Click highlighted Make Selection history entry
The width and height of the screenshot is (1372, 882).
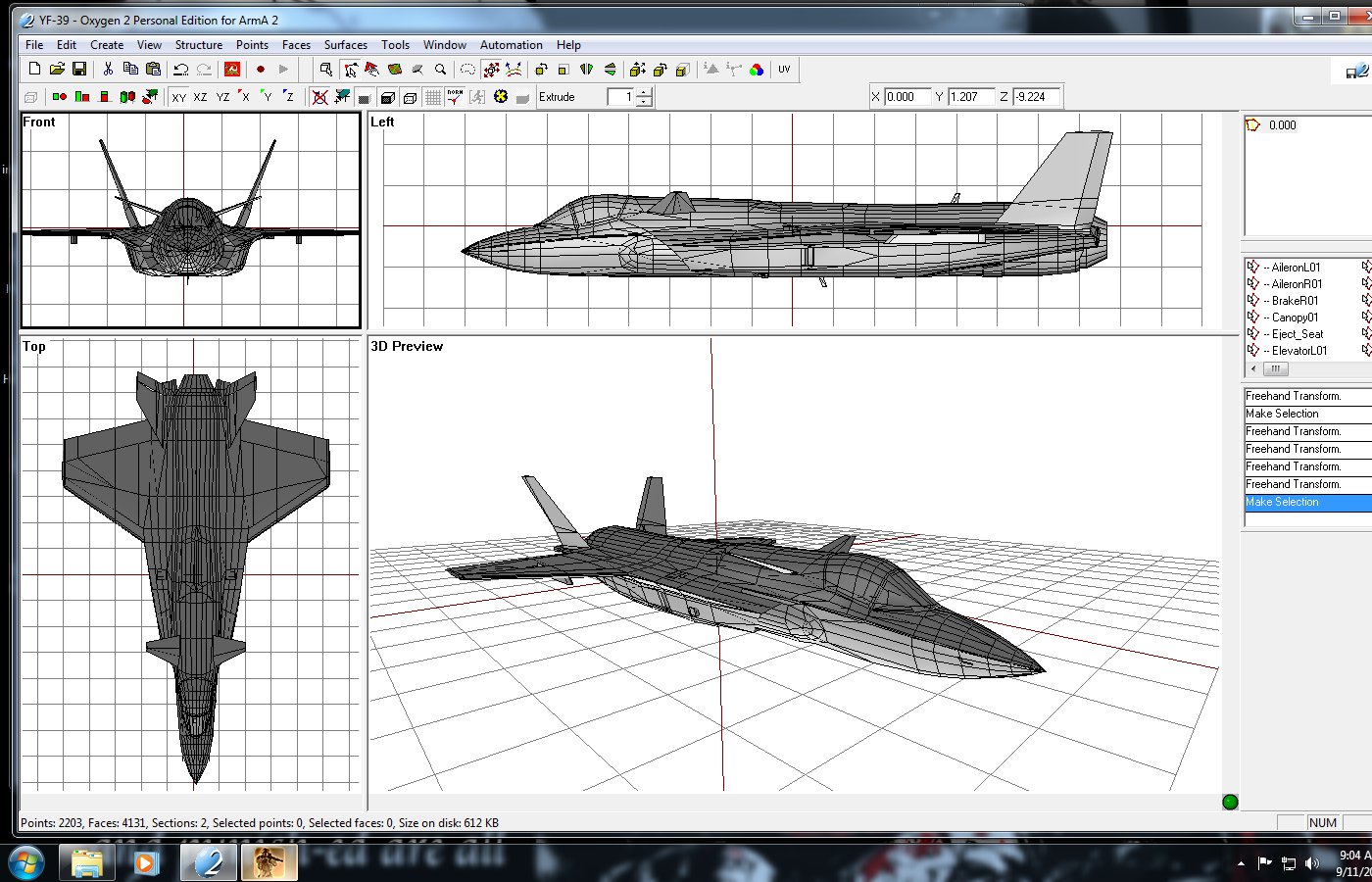1308,502
